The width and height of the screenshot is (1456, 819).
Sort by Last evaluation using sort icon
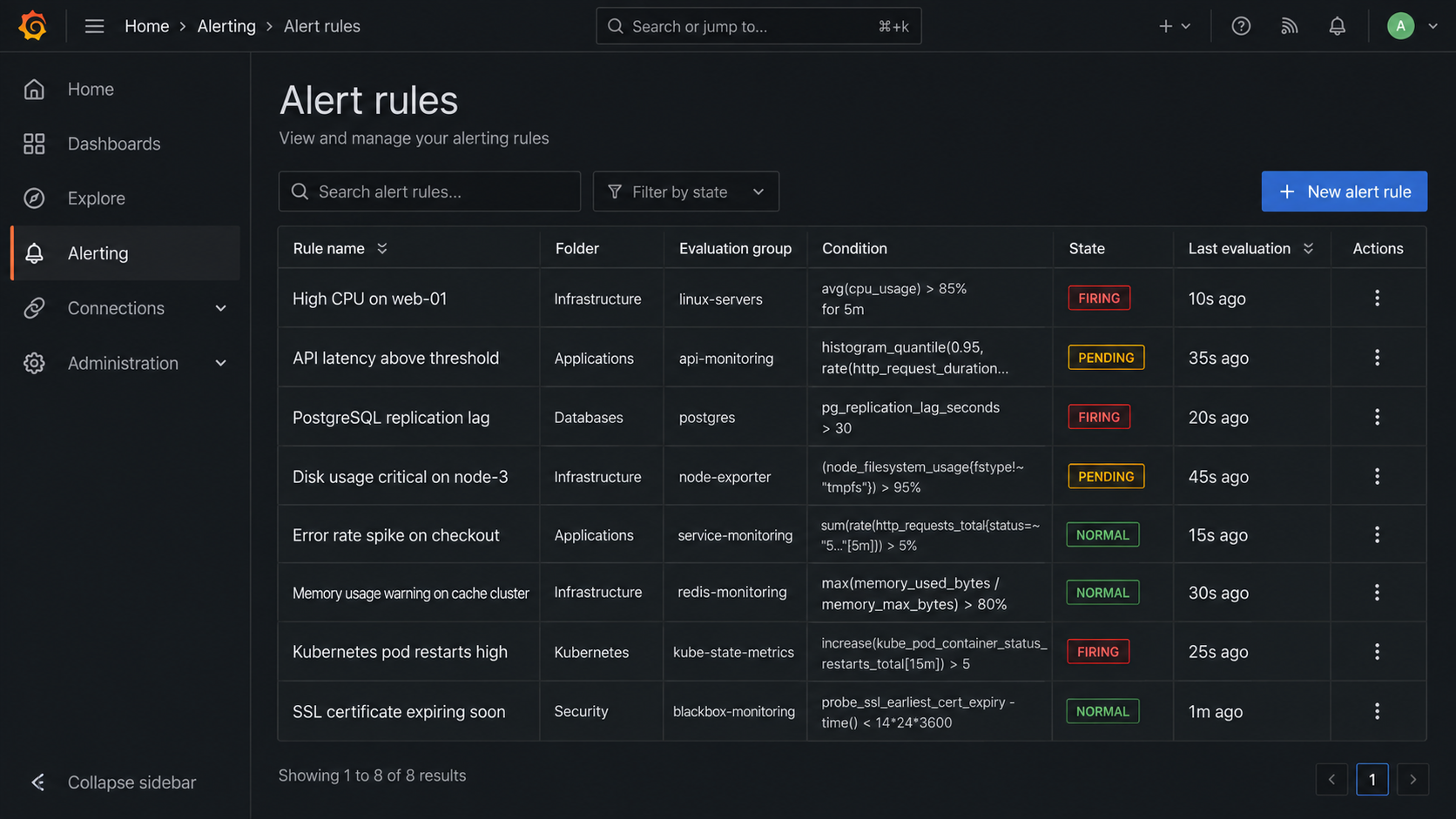(1308, 249)
